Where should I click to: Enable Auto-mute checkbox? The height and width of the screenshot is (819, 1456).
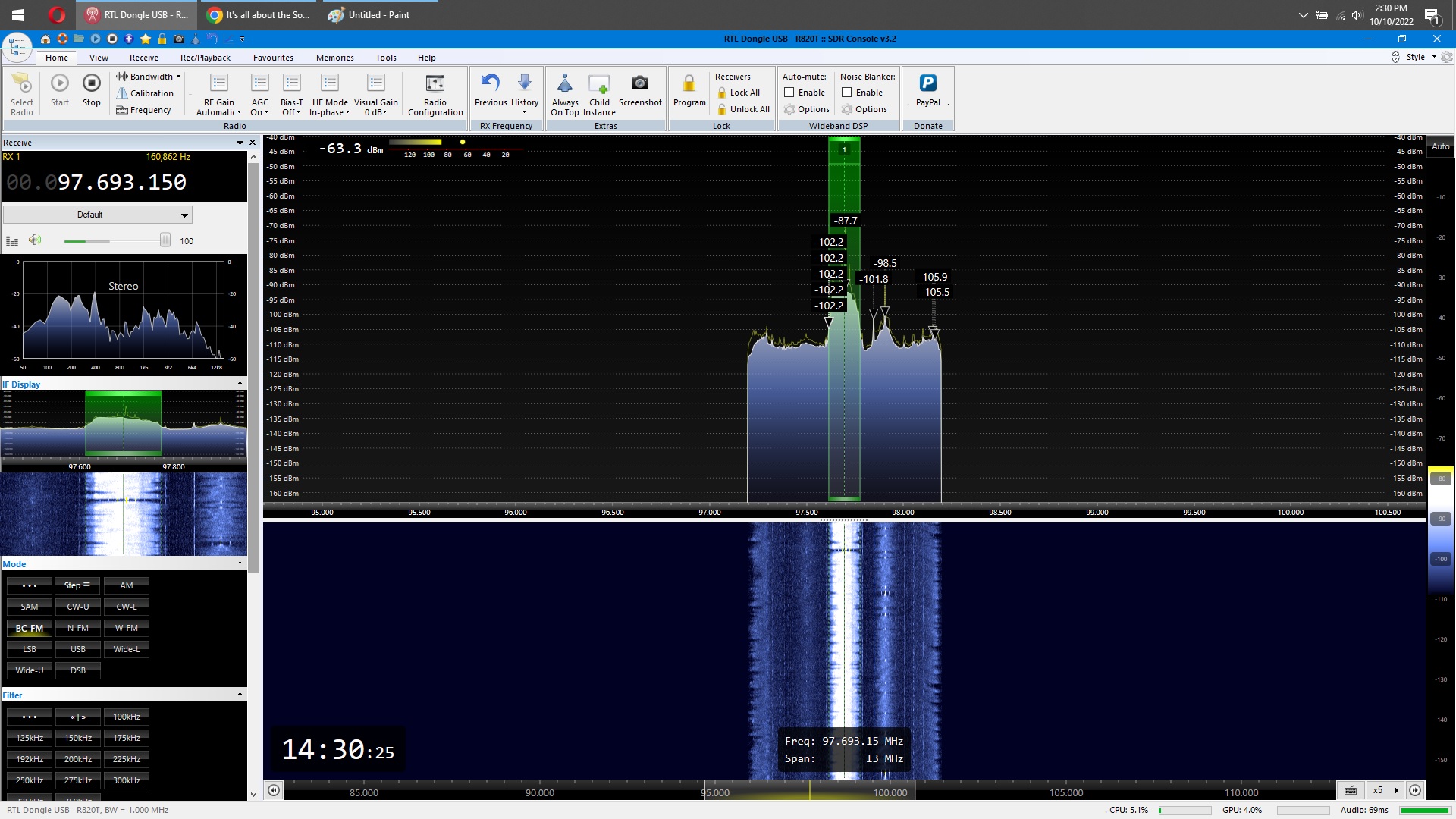coord(789,93)
